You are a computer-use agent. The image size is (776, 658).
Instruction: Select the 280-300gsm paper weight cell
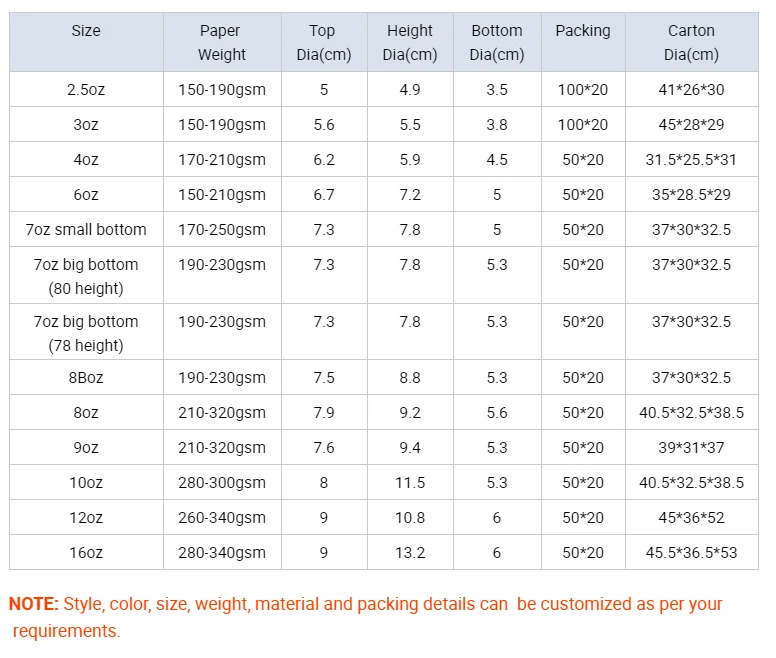[x=221, y=483]
